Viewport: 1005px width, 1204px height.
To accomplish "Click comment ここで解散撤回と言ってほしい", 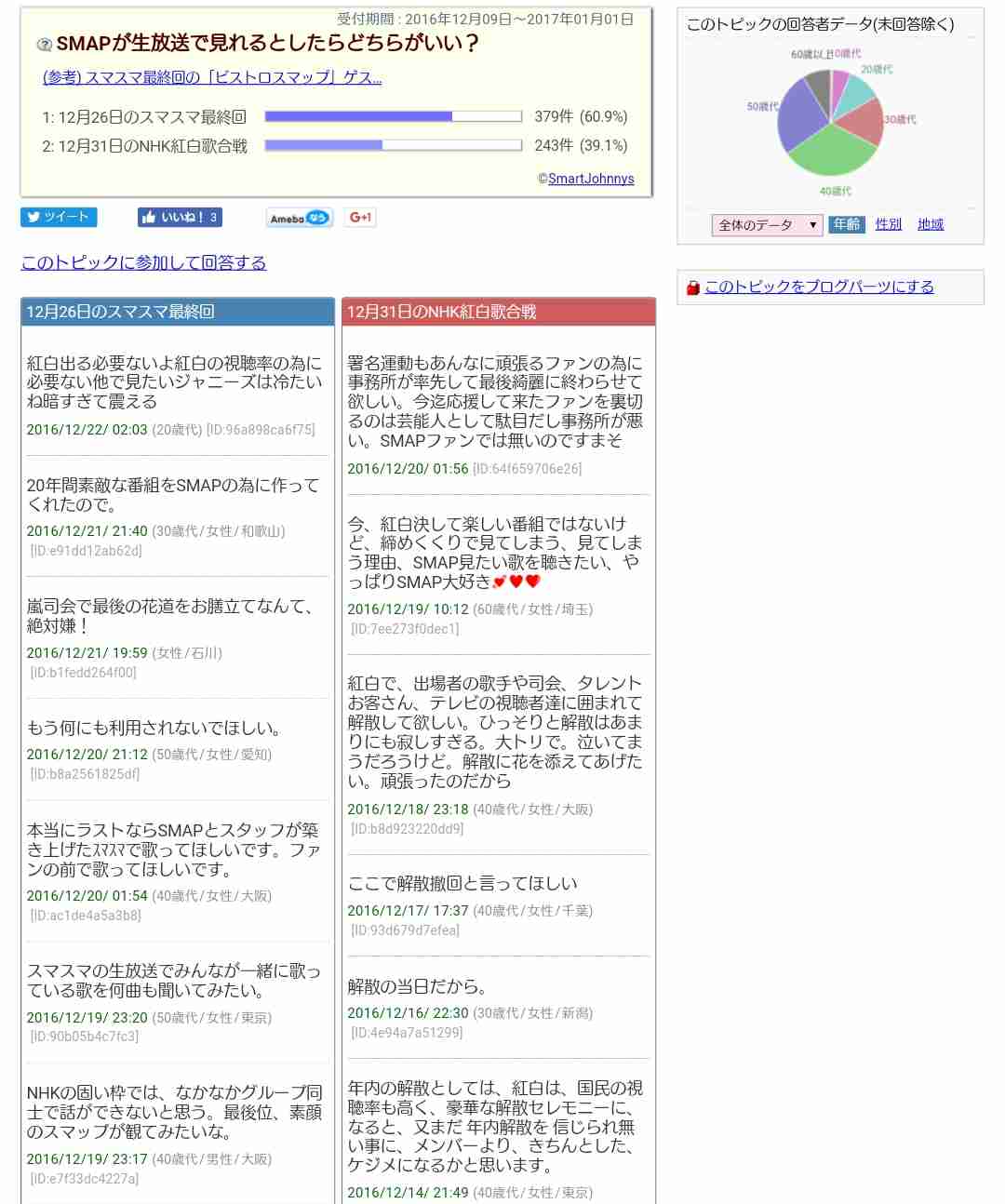I will [462, 883].
